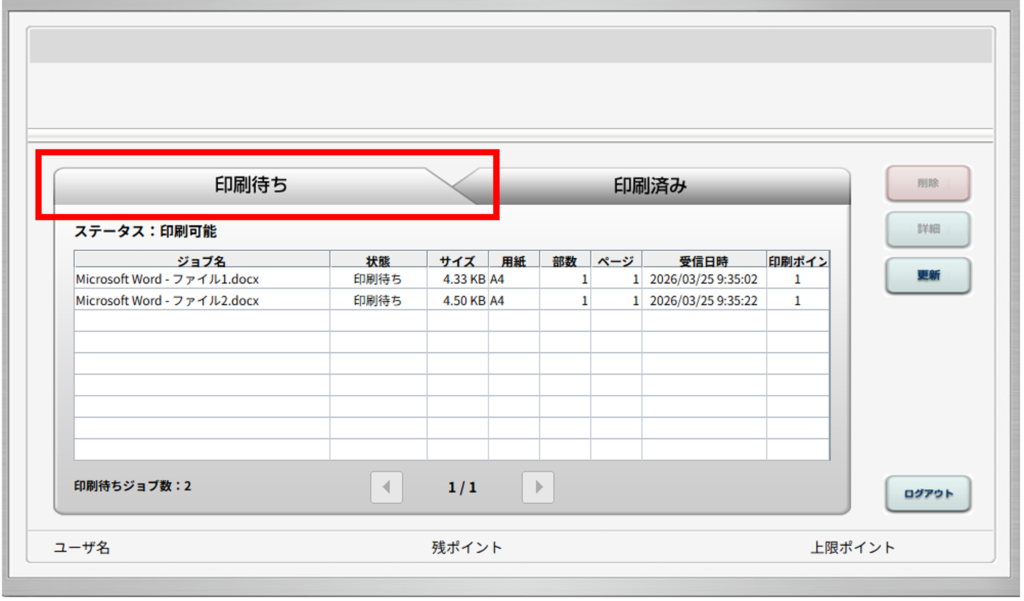The image size is (1024, 601).
Task: Open job details with 詳細 button
Action: point(927,229)
